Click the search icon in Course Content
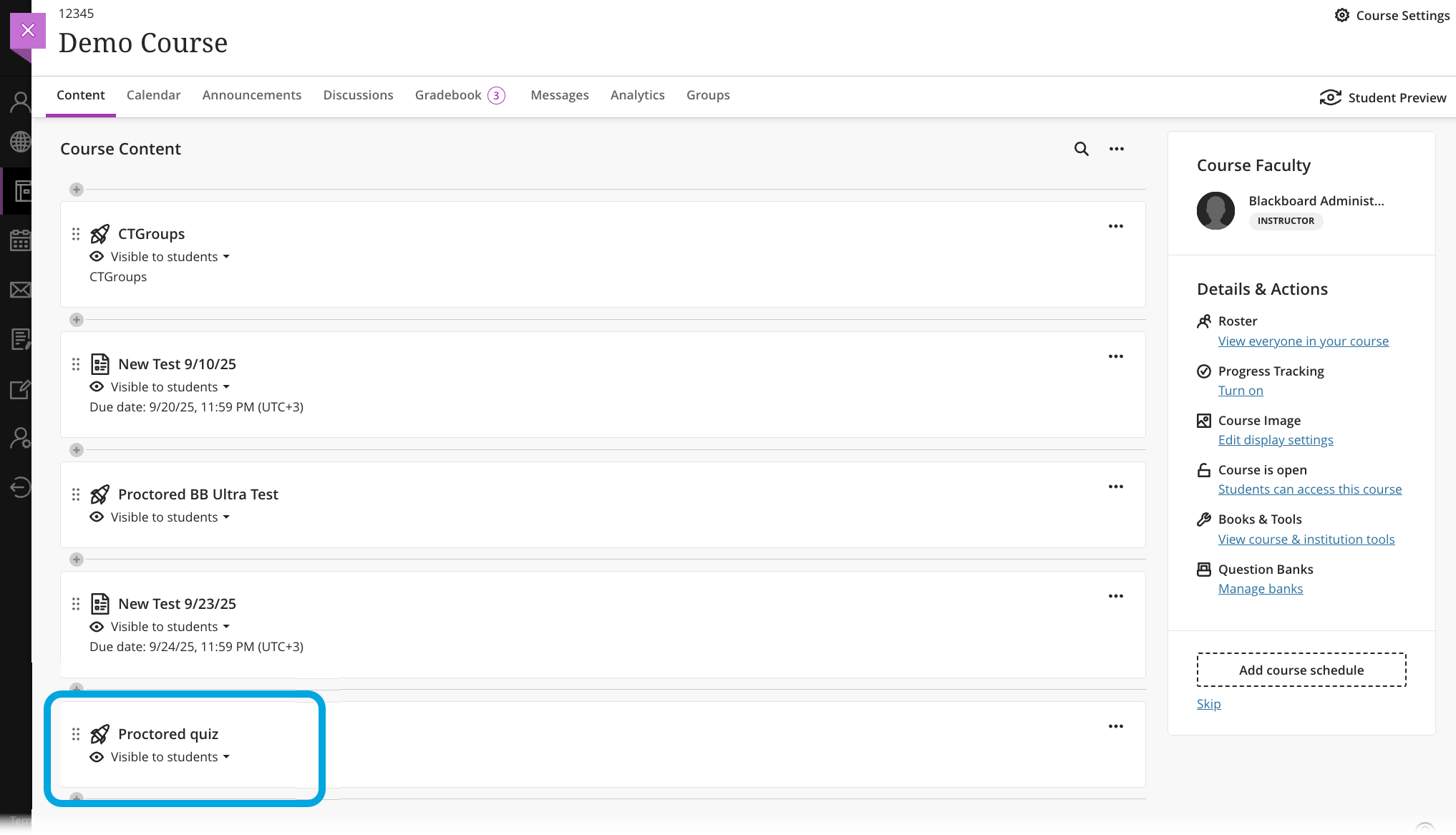This screenshot has height=835, width=1456. point(1081,149)
